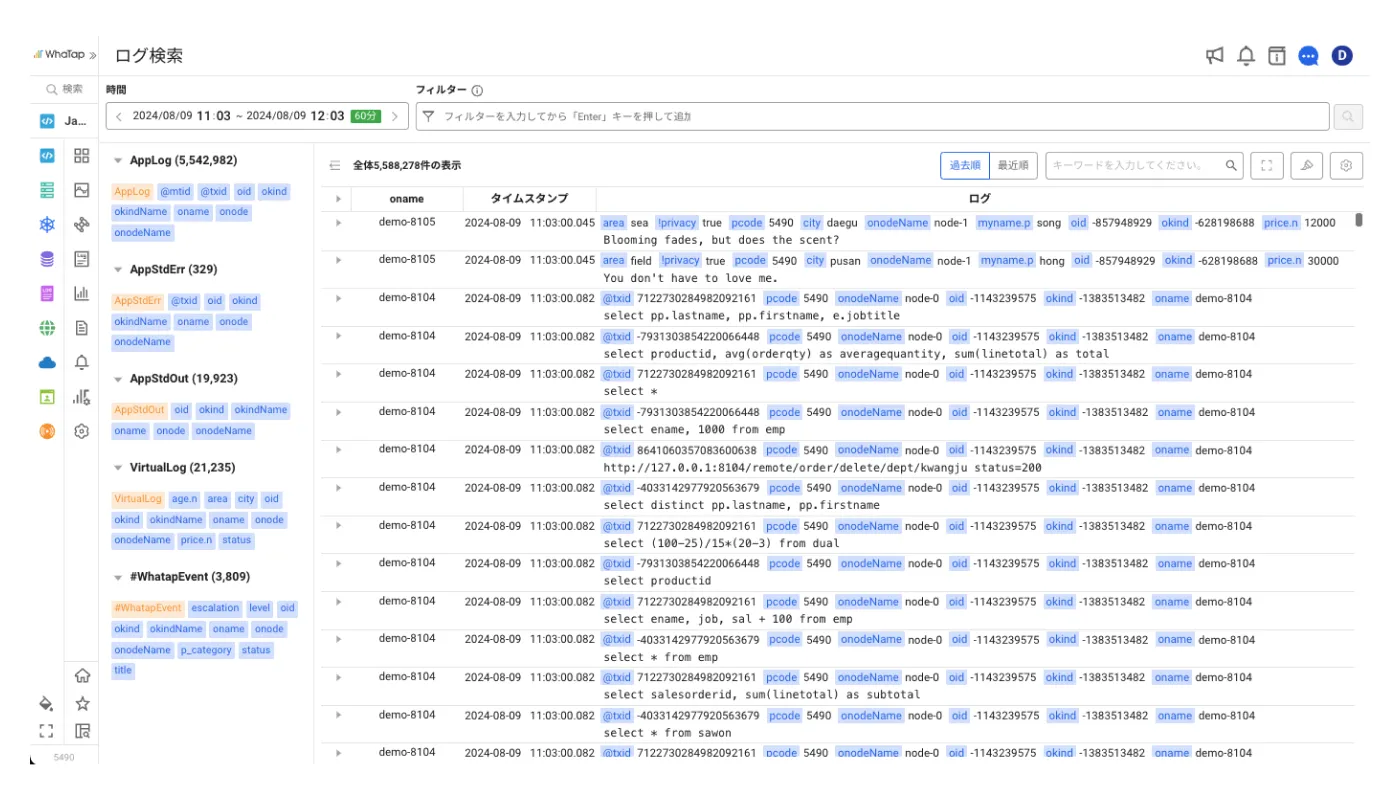This screenshot has width=1400, height=800.
Task: Expand the log row 'Blooming fades, but does the scent?'
Action: (x=338, y=223)
